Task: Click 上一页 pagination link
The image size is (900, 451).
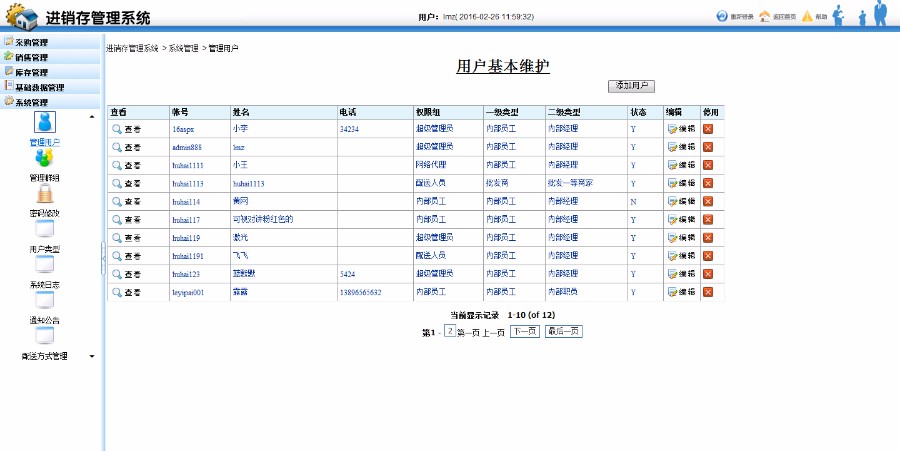Action: 494,332
